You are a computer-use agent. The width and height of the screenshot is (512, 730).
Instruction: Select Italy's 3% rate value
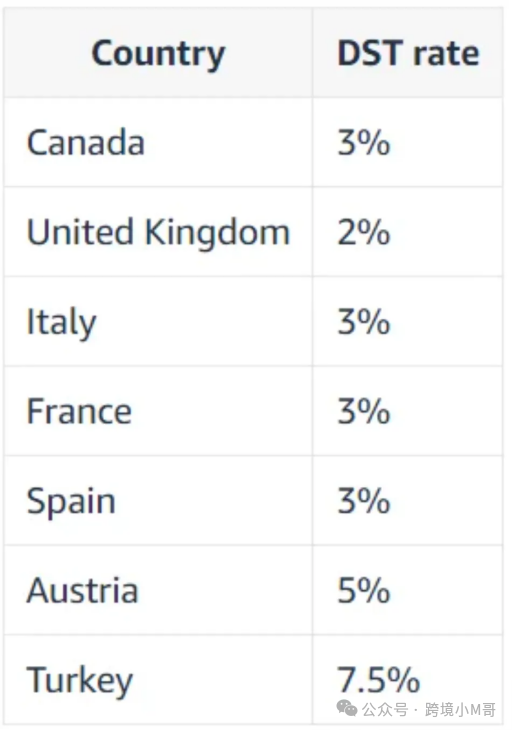364,322
